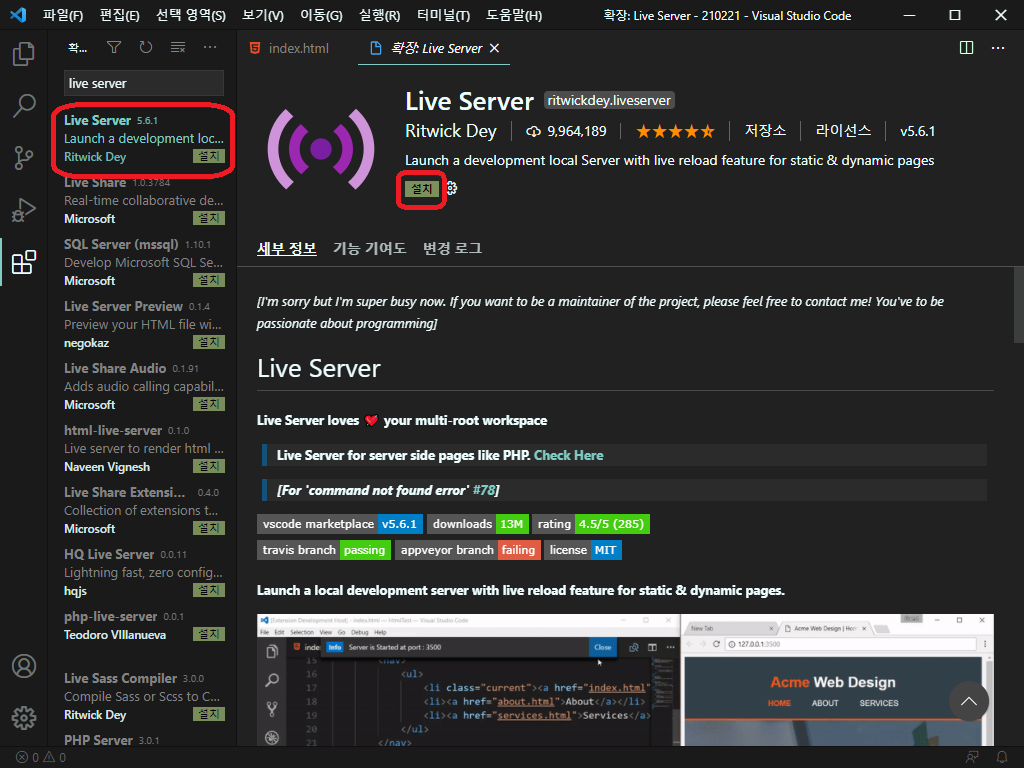
Task: Open the 터미널(T) menu
Action: (443, 15)
